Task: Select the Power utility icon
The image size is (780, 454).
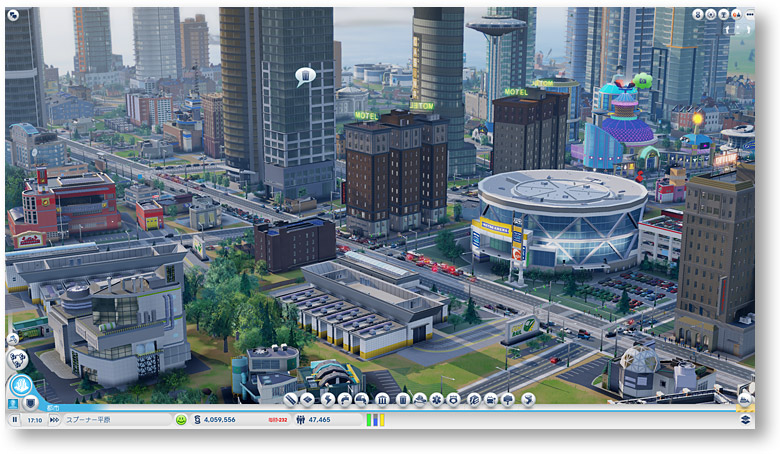Action: (x=326, y=400)
